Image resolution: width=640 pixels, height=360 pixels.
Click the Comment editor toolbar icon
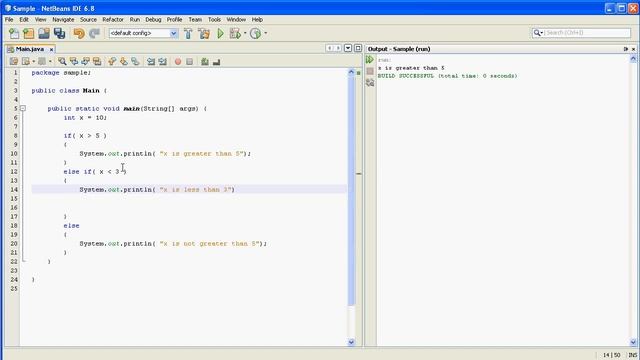coord(205,62)
